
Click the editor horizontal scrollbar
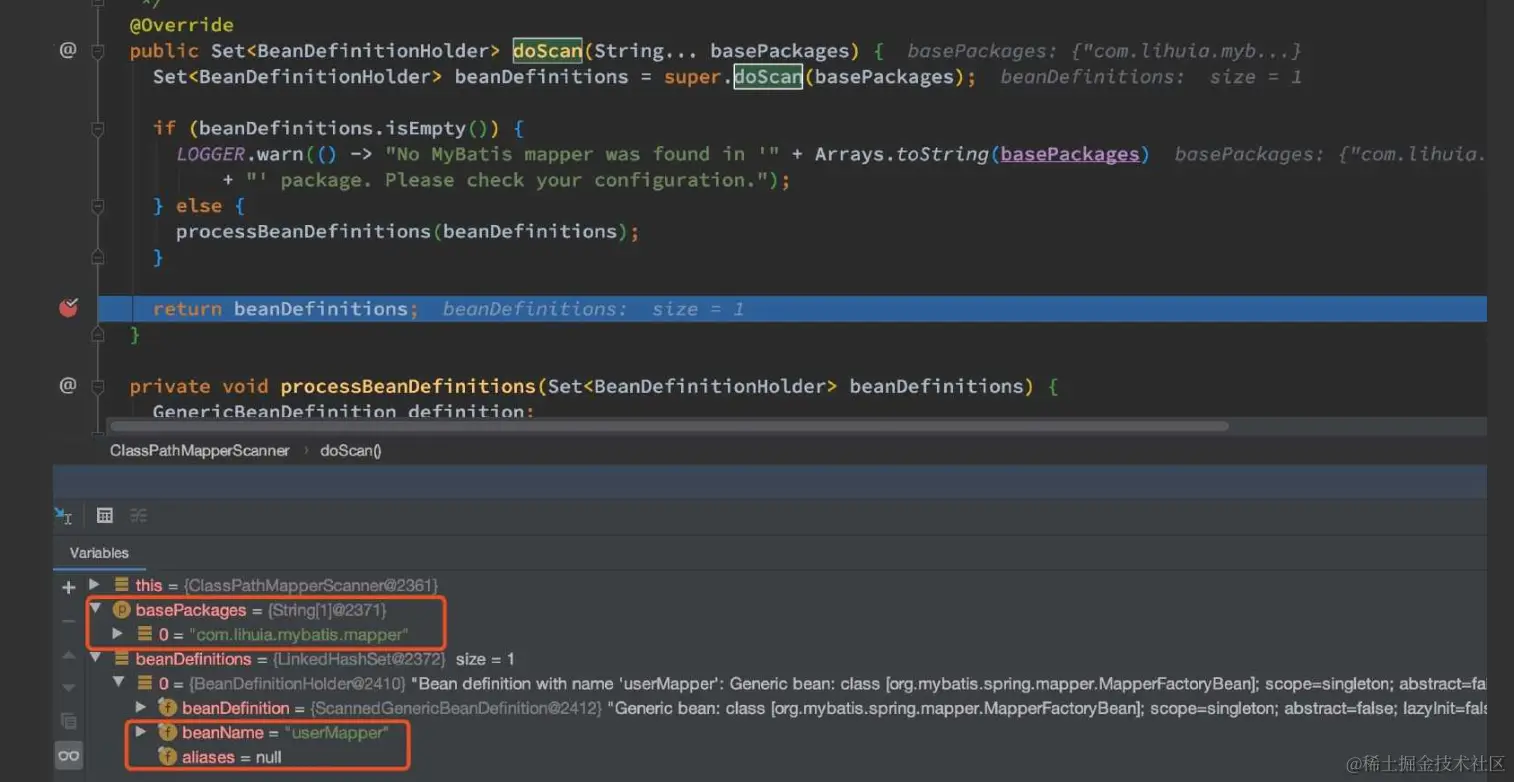668,425
